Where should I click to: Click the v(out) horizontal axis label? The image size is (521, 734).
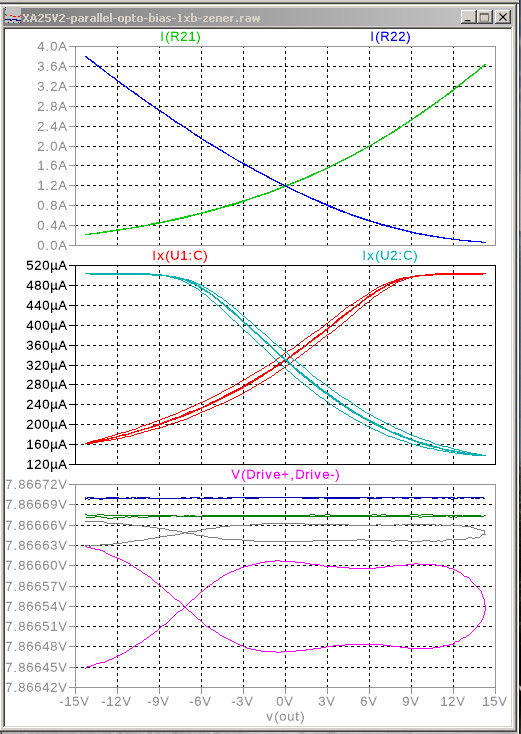tap(285, 716)
